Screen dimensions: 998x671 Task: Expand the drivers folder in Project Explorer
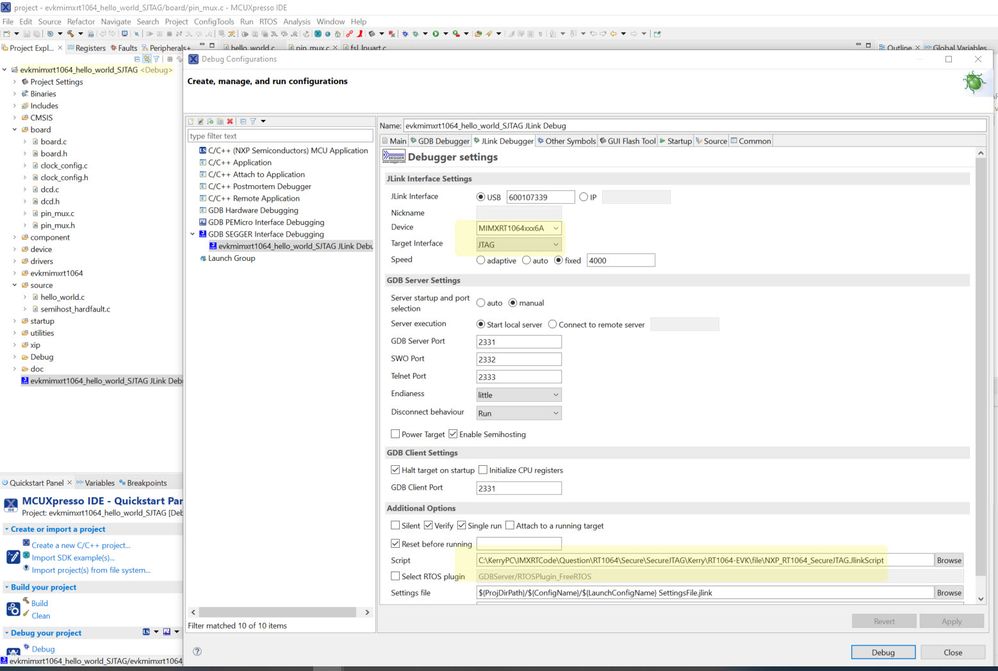pos(15,261)
